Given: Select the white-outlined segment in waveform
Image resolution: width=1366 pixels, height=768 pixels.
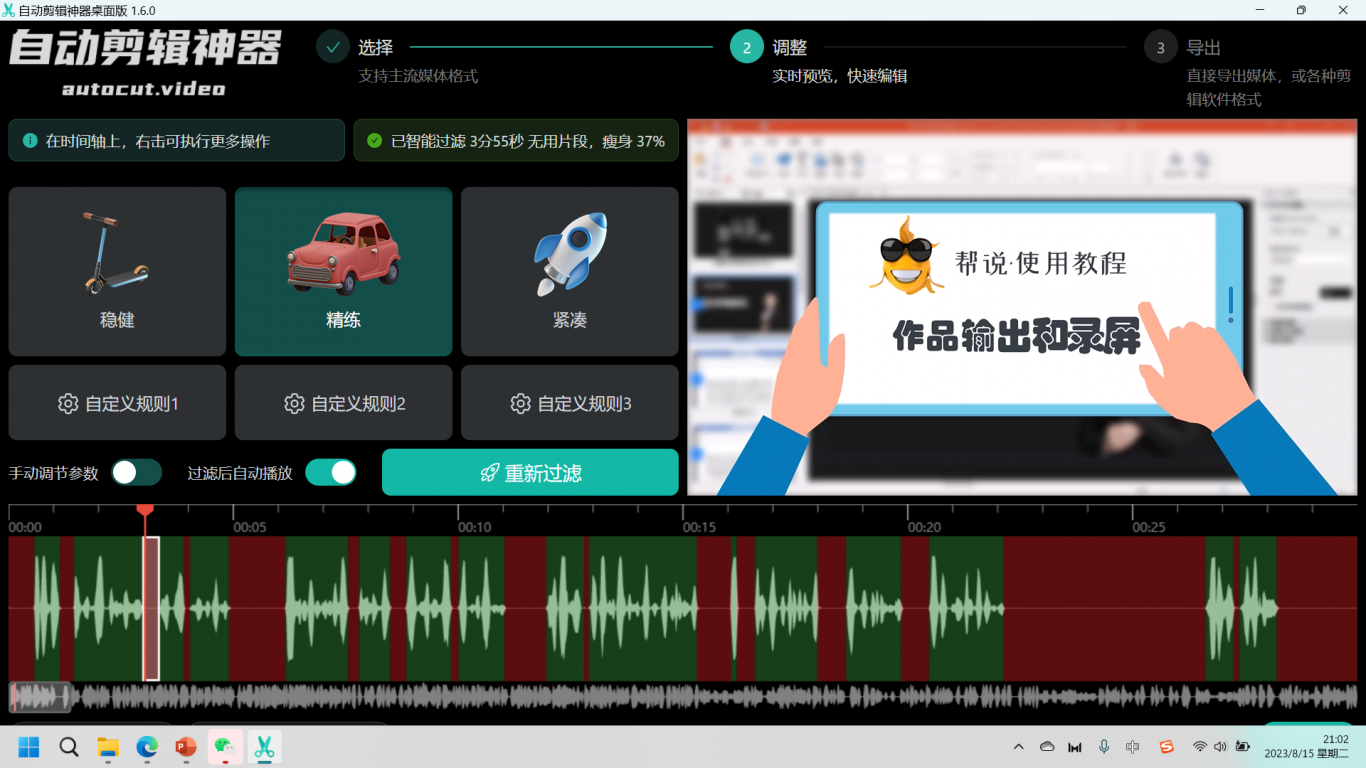Looking at the screenshot, I should click(x=151, y=608).
